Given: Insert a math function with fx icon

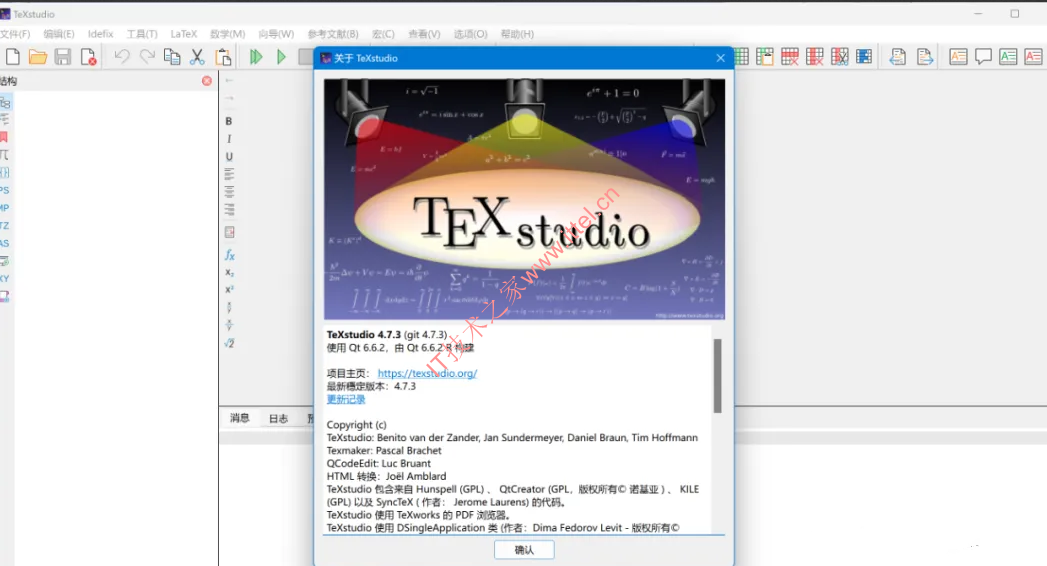Looking at the screenshot, I should pyautogui.click(x=229, y=255).
